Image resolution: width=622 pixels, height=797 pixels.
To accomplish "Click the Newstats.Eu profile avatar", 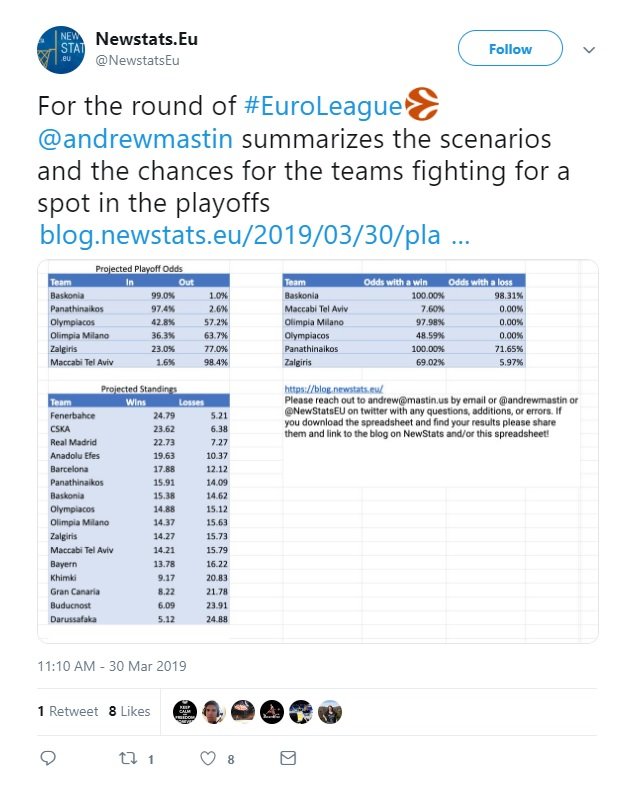I will click(61, 50).
